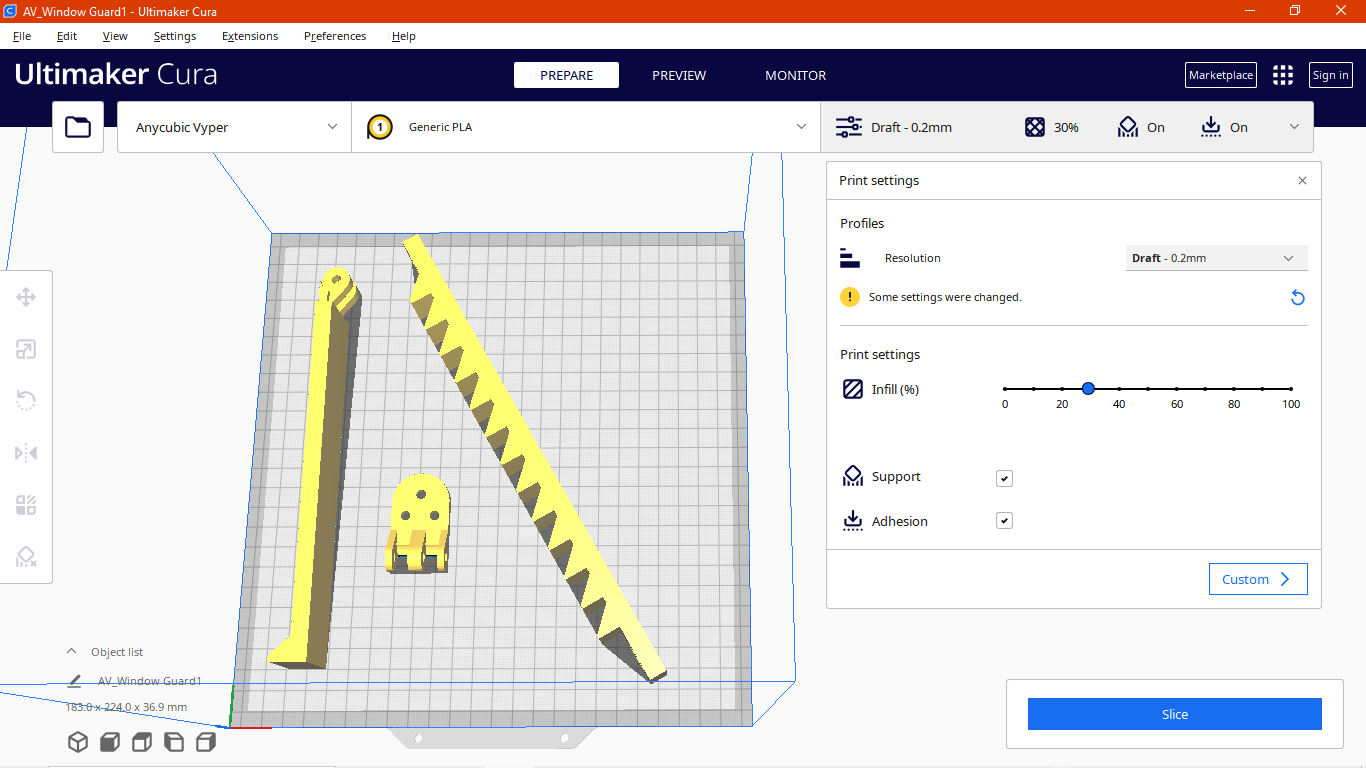
Task: Select the Mirror tool
Action: (26, 453)
